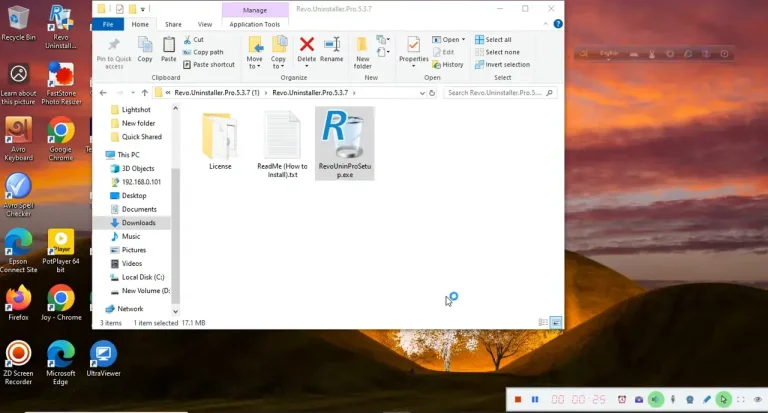This screenshot has width=768, height=413.
Task: Open Documents in navigation pane
Action: (x=139, y=209)
